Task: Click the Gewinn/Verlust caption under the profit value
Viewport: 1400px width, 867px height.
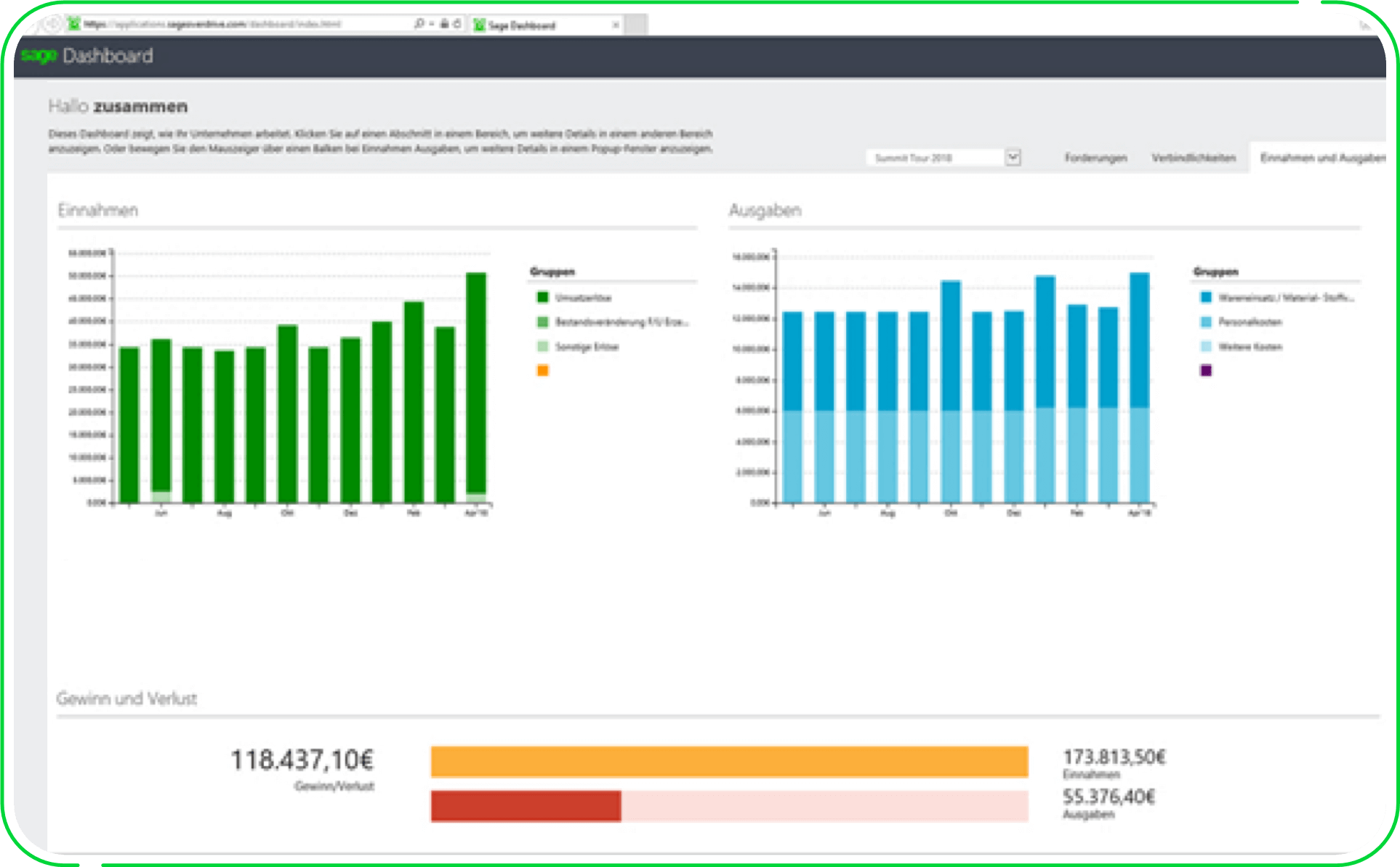Action: tap(334, 786)
